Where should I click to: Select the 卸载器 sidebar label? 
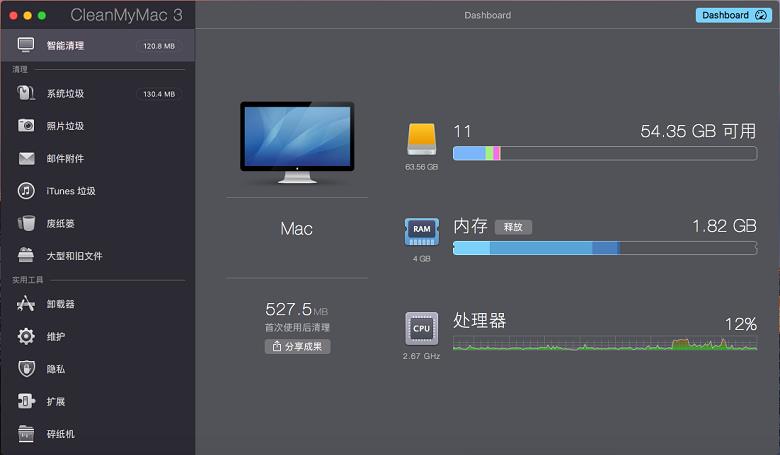(61, 304)
